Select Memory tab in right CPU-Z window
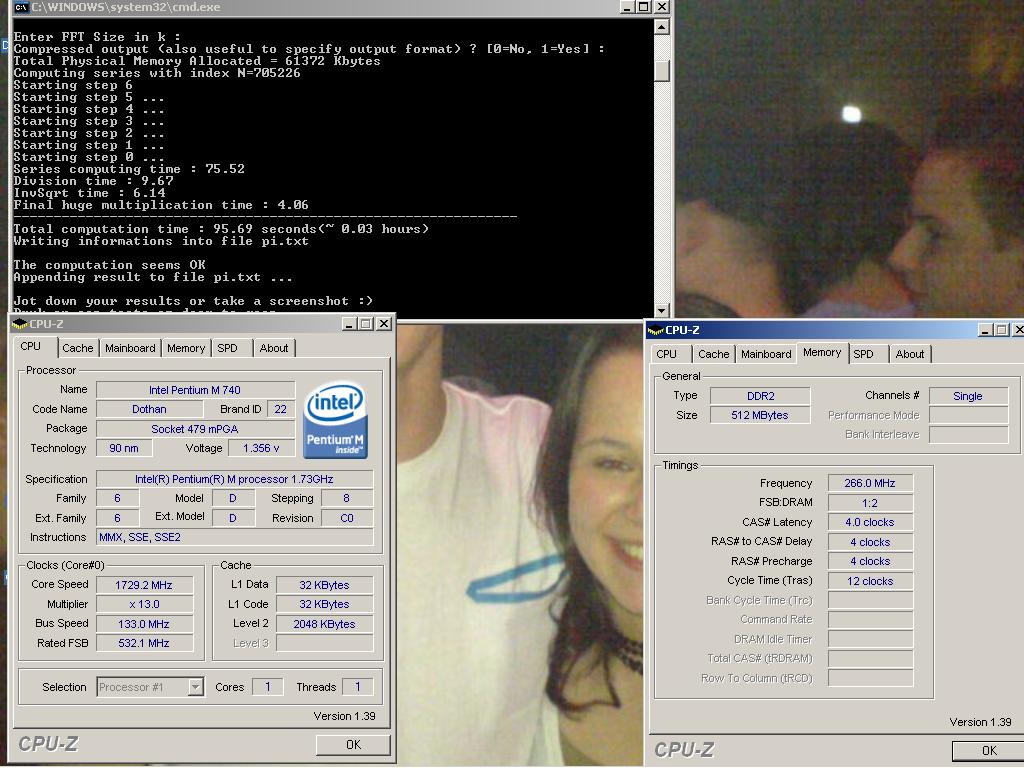The height and width of the screenshot is (768, 1024). pyautogui.click(x=822, y=353)
